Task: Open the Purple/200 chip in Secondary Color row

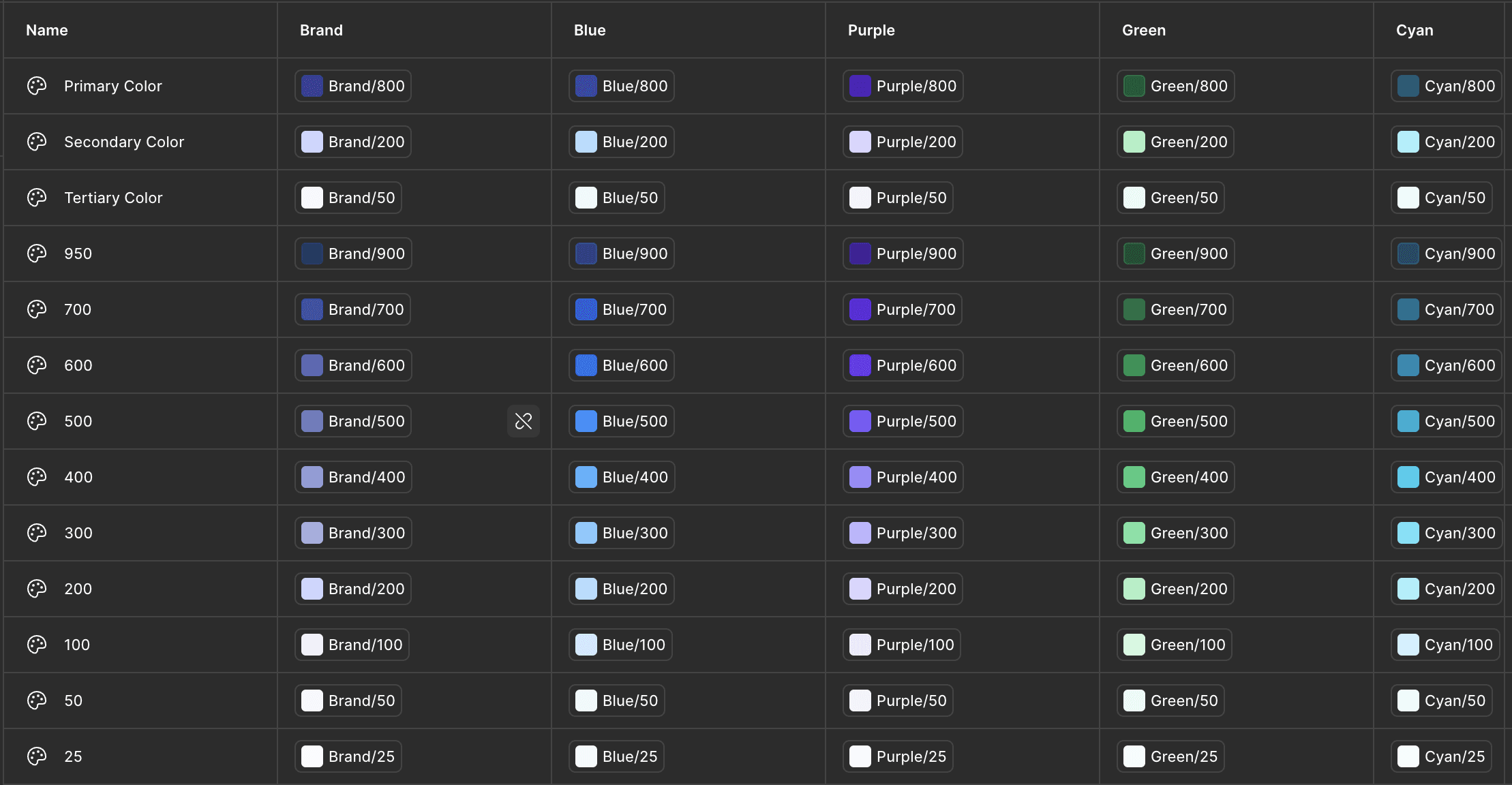Action: tap(903, 142)
